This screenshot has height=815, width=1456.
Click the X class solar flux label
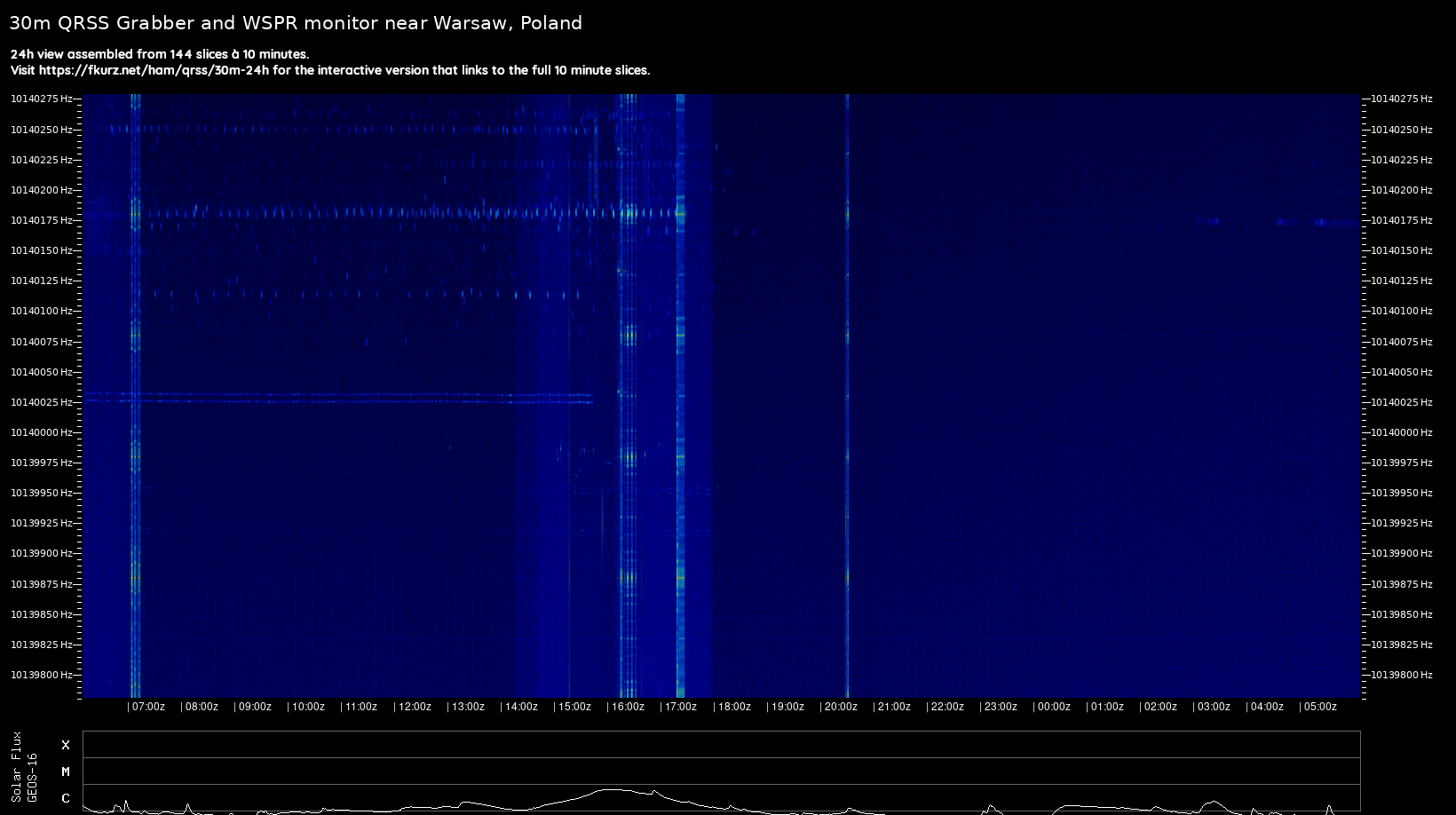click(66, 745)
